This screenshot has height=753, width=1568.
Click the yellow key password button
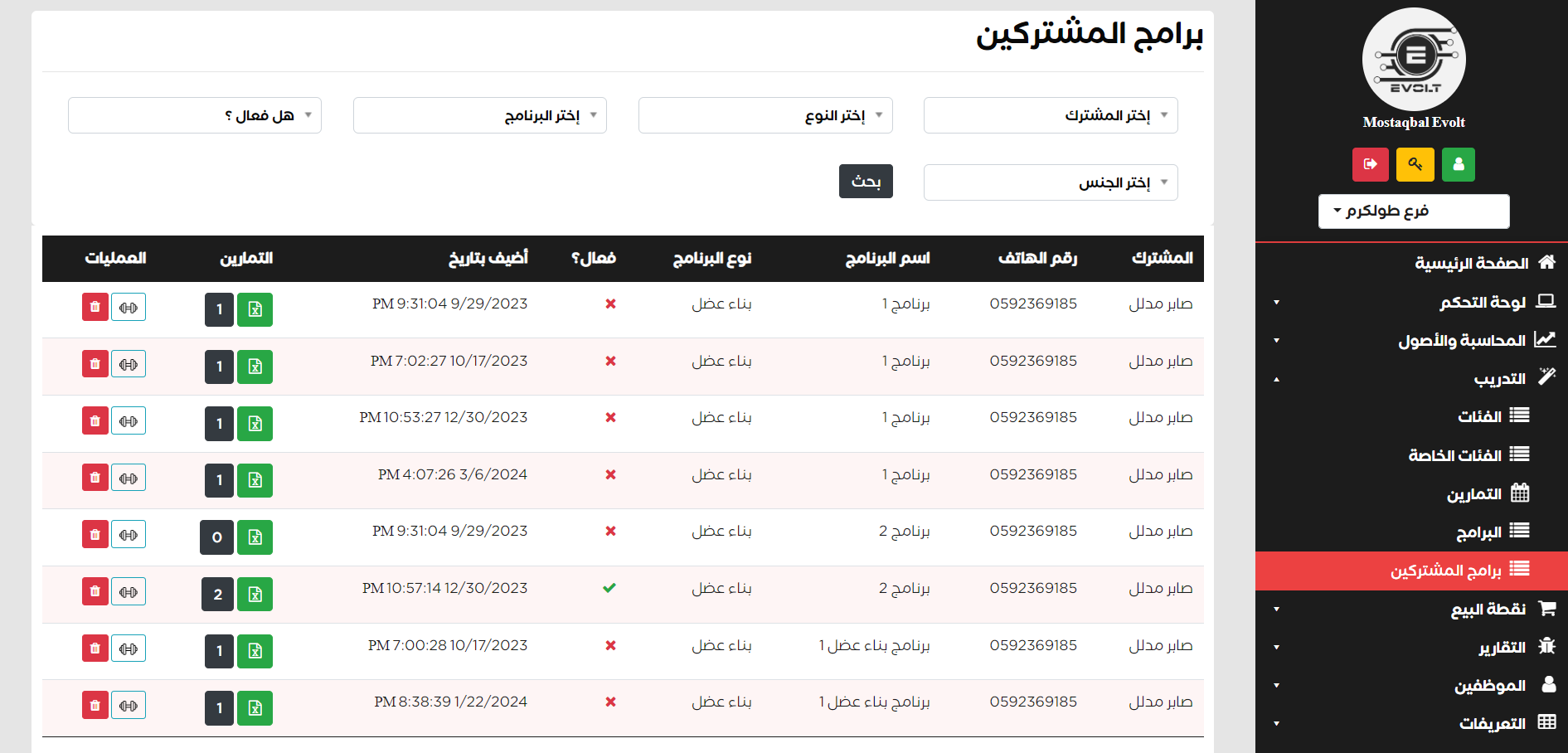click(1415, 164)
